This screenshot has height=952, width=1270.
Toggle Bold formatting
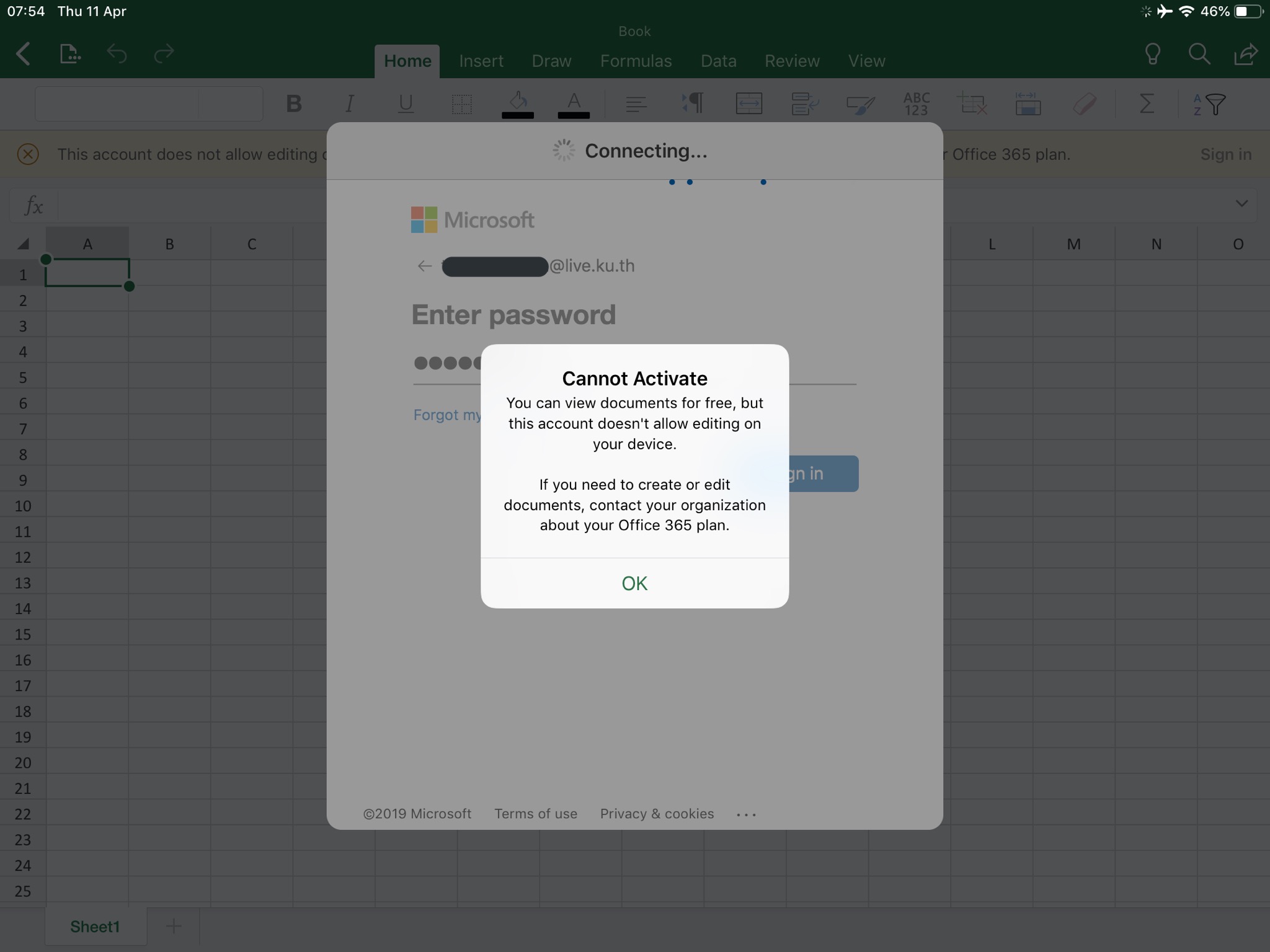pos(294,104)
